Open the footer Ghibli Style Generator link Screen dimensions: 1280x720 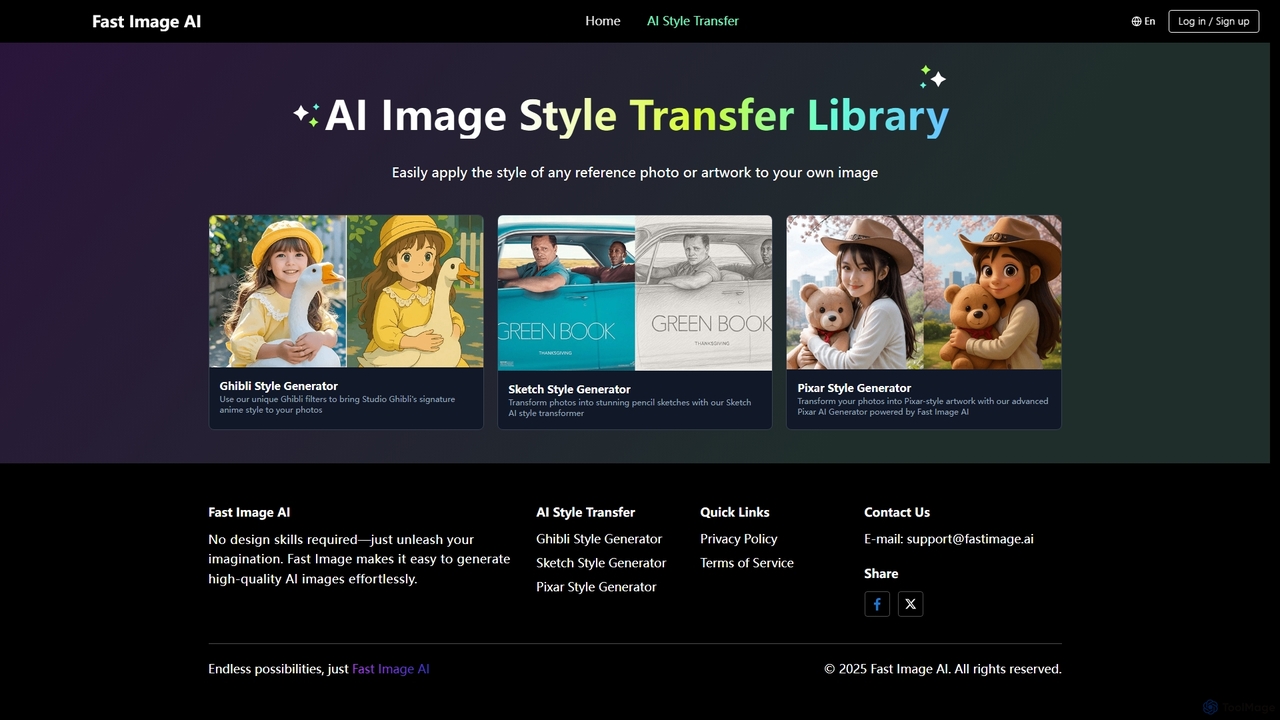point(599,539)
